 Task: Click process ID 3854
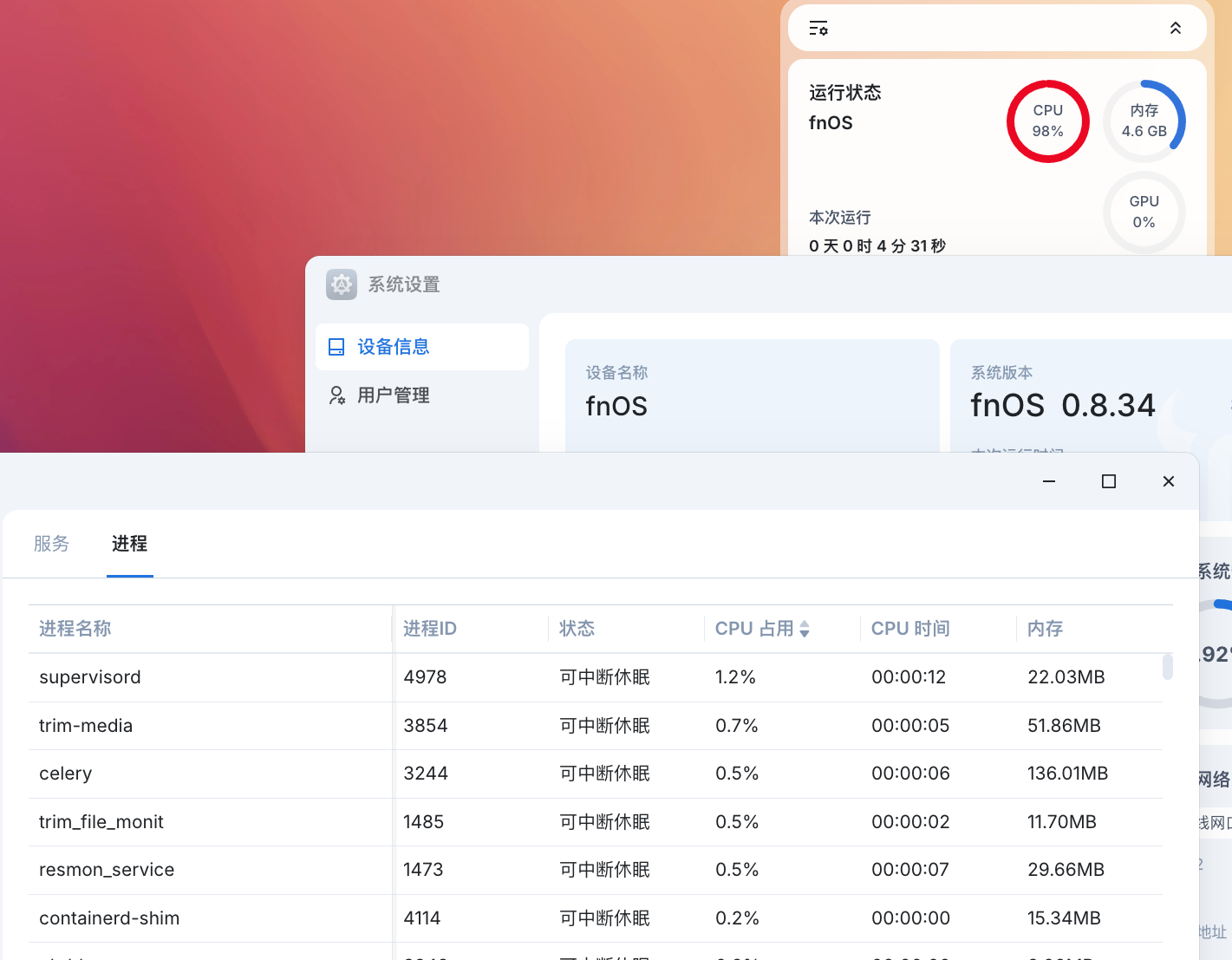(x=426, y=726)
